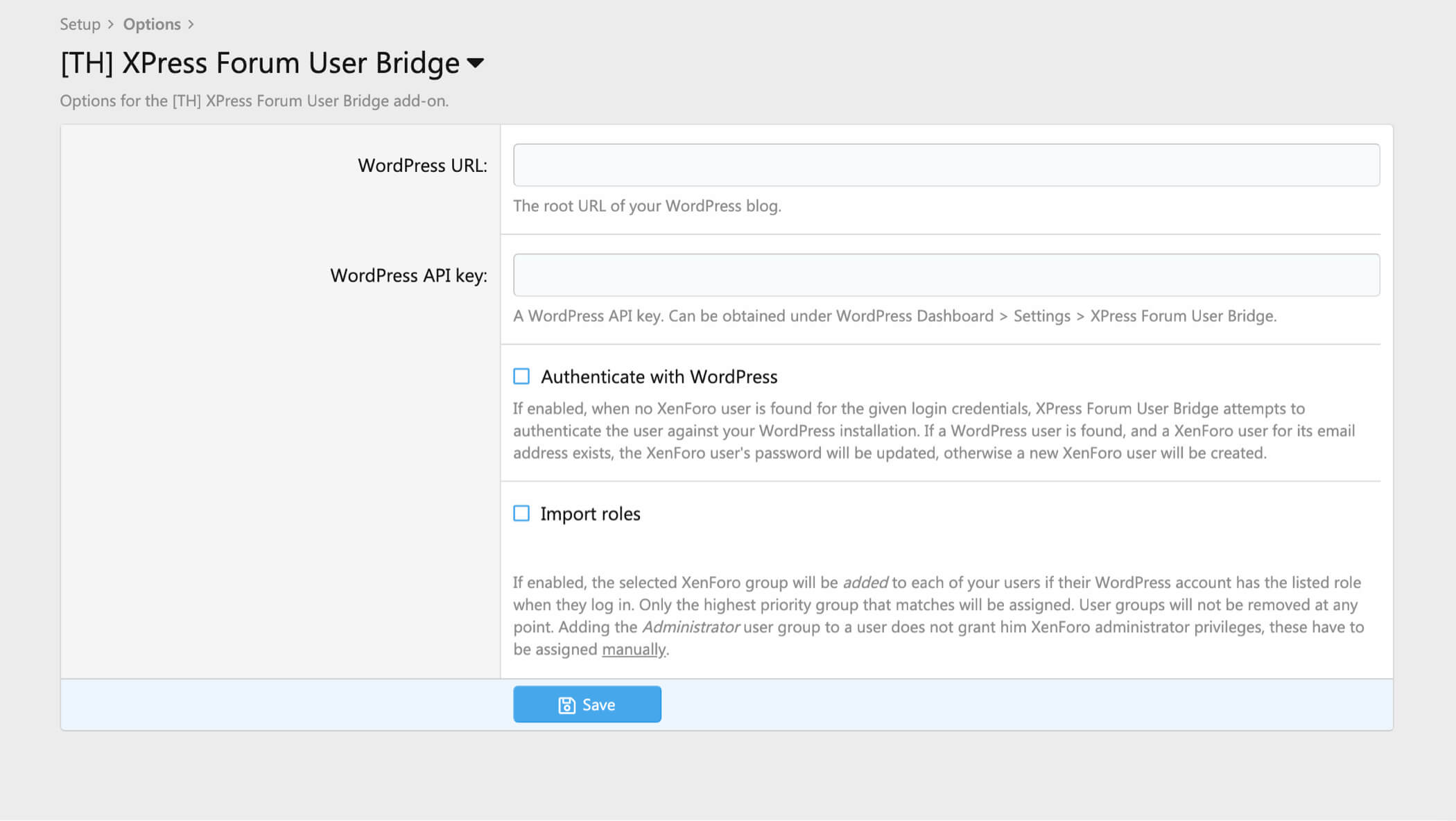Viewport: 1456px width, 821px height.
Task: Open the Setup breadcrumb link
Action: (x=80, y=24)
